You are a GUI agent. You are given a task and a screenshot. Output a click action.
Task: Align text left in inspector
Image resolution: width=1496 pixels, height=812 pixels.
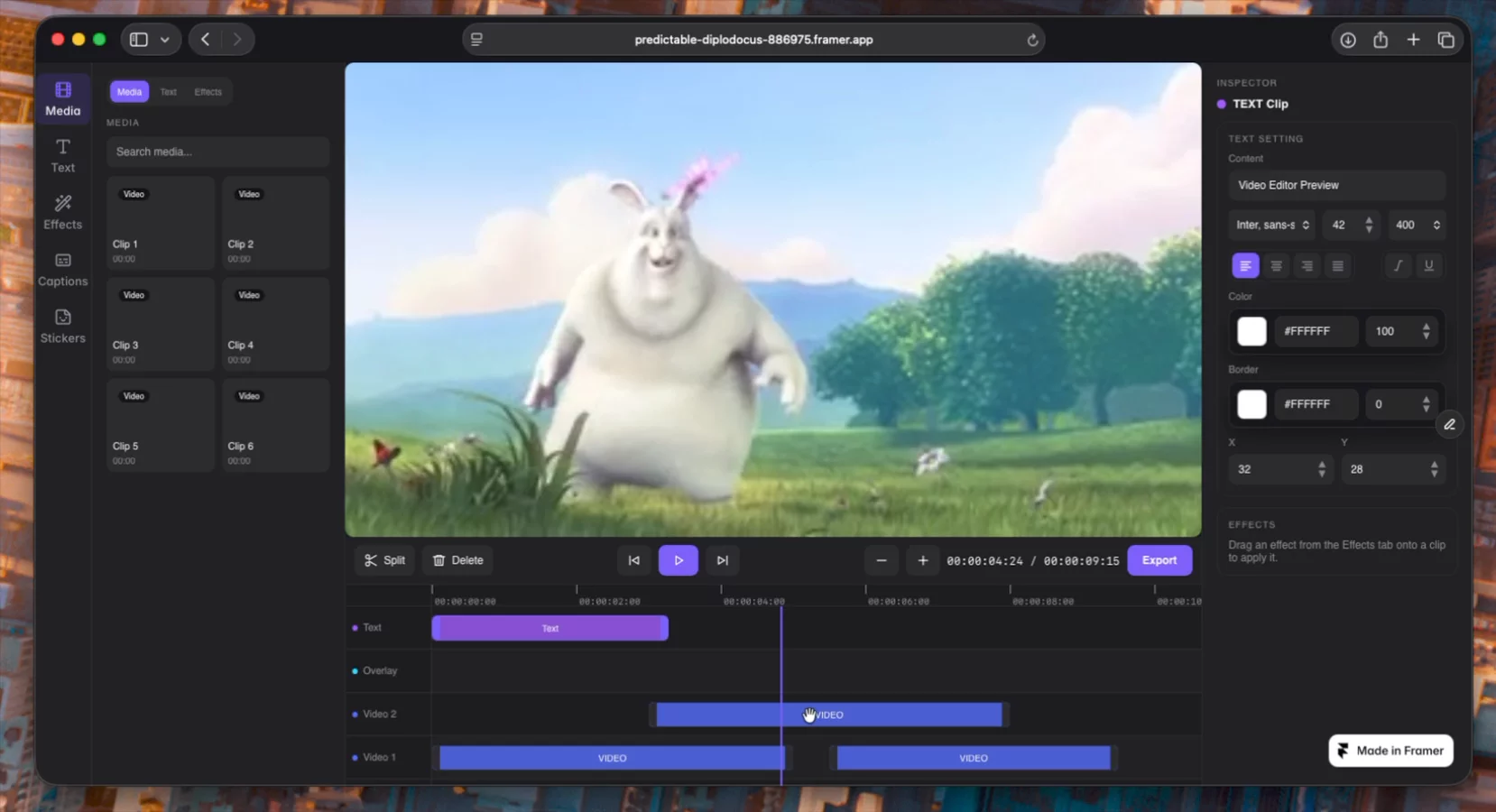1245,265
